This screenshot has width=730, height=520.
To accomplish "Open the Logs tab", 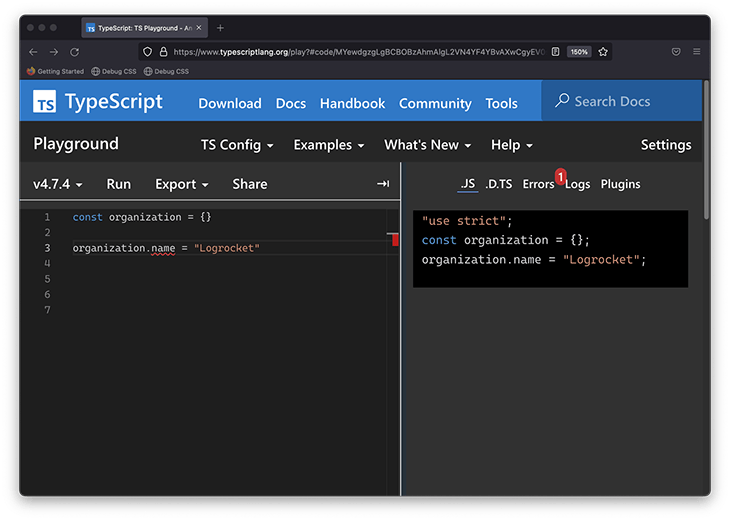I will click(578, 184).
